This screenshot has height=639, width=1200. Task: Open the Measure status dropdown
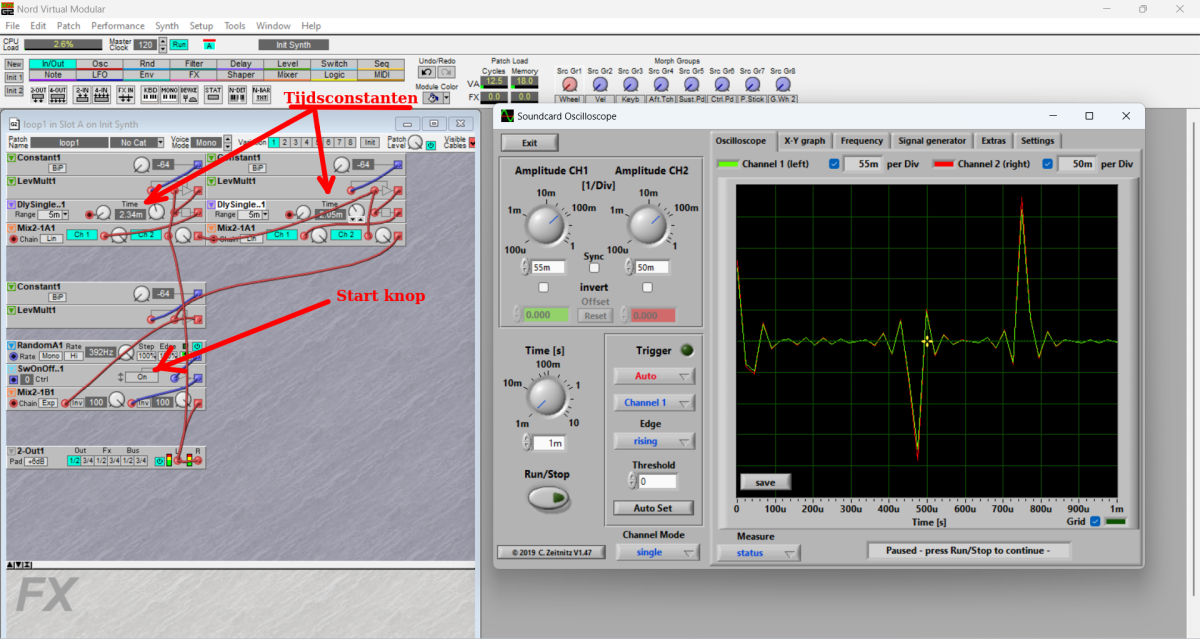pyautogui.click(x=760, y=552)
